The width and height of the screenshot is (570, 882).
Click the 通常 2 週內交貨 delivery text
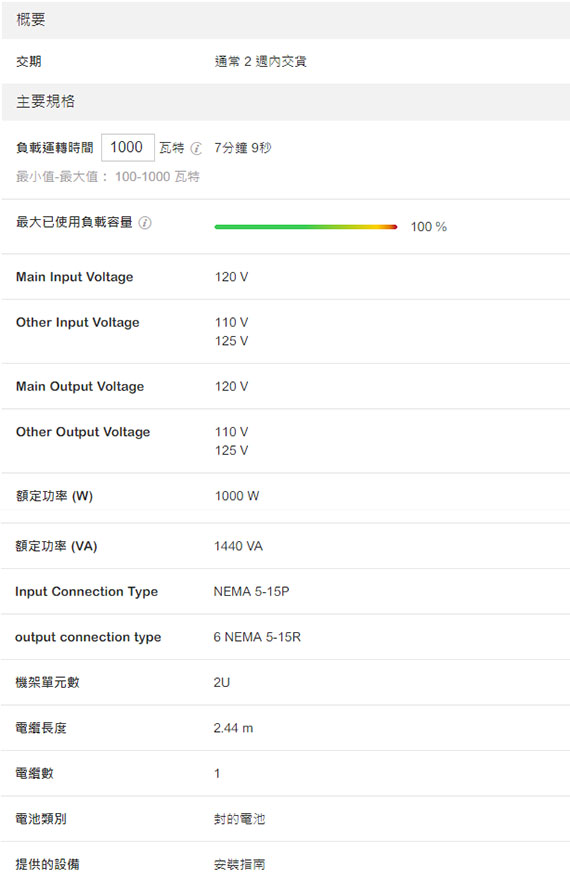click(261, 61)
